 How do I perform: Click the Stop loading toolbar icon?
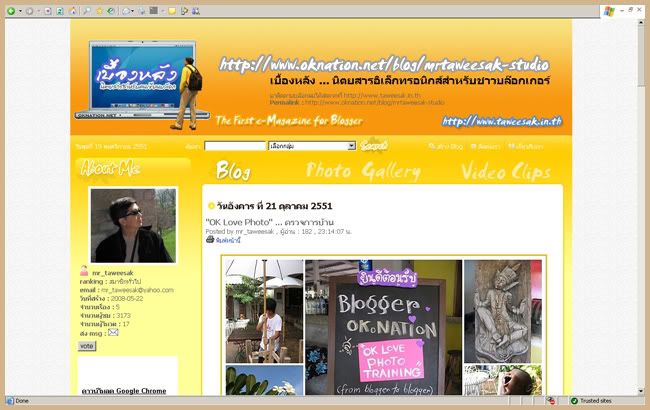(x=48, y=11)
